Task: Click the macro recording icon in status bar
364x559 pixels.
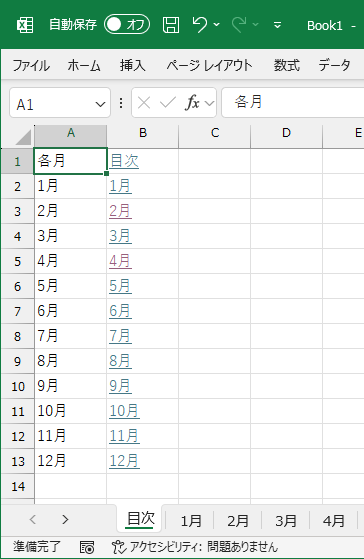Action: tap(87, 547)
